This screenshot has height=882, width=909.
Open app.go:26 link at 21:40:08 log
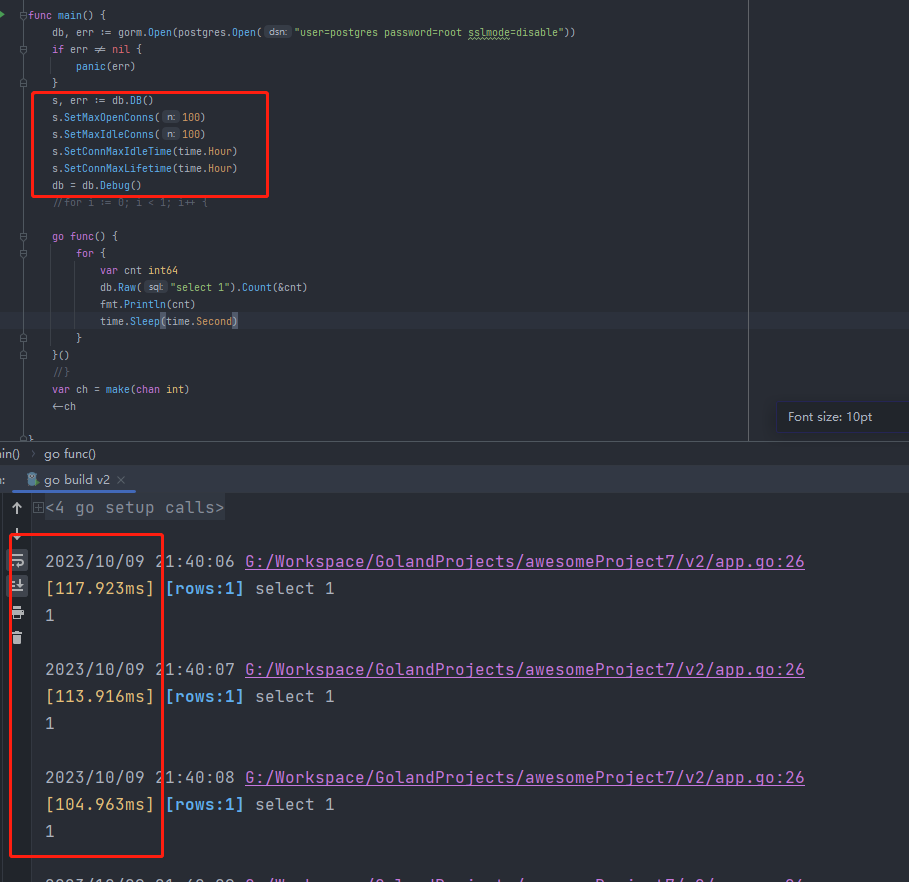pyautogui.click(x=524, y=778)
